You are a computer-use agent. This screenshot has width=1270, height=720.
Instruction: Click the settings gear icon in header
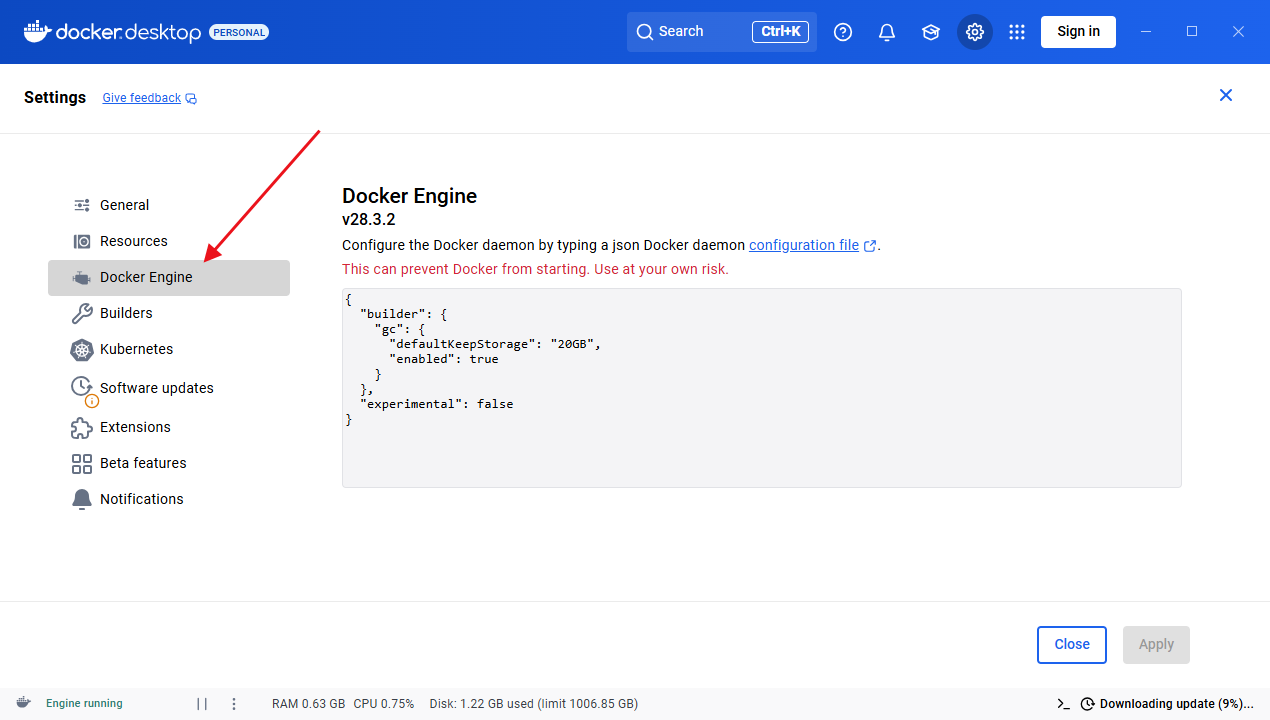[975, 32]
